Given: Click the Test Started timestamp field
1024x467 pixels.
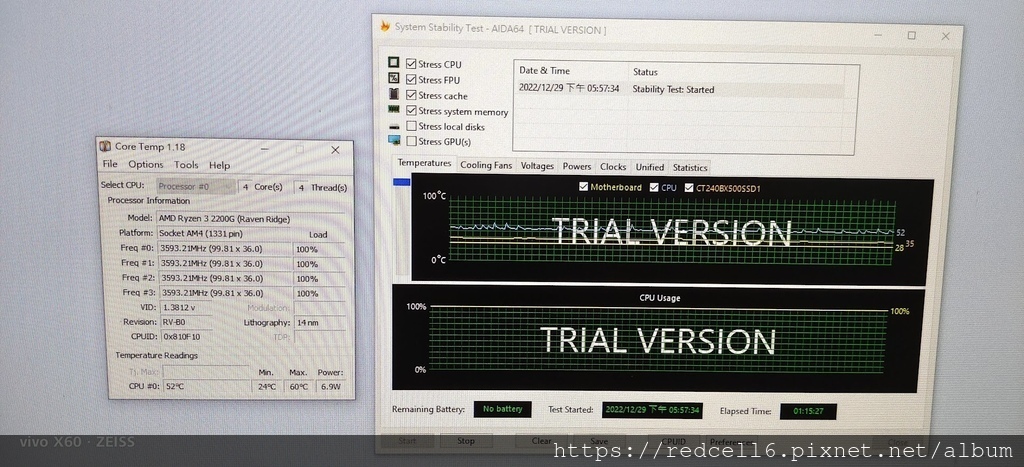Looking at the screenshot, I should pos(652,410).
